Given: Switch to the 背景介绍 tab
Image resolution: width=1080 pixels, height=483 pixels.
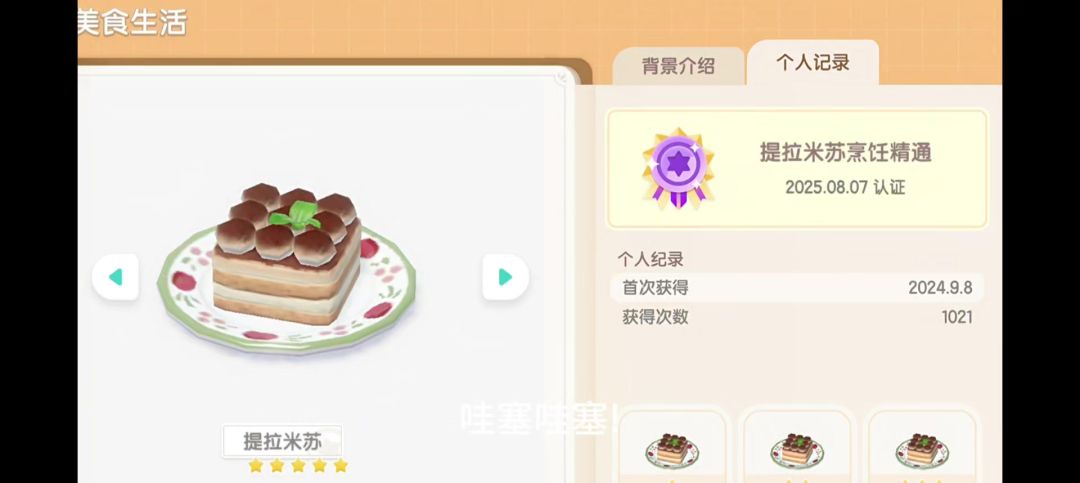Looking at the screenshot, I should click(x=678, y=66).
